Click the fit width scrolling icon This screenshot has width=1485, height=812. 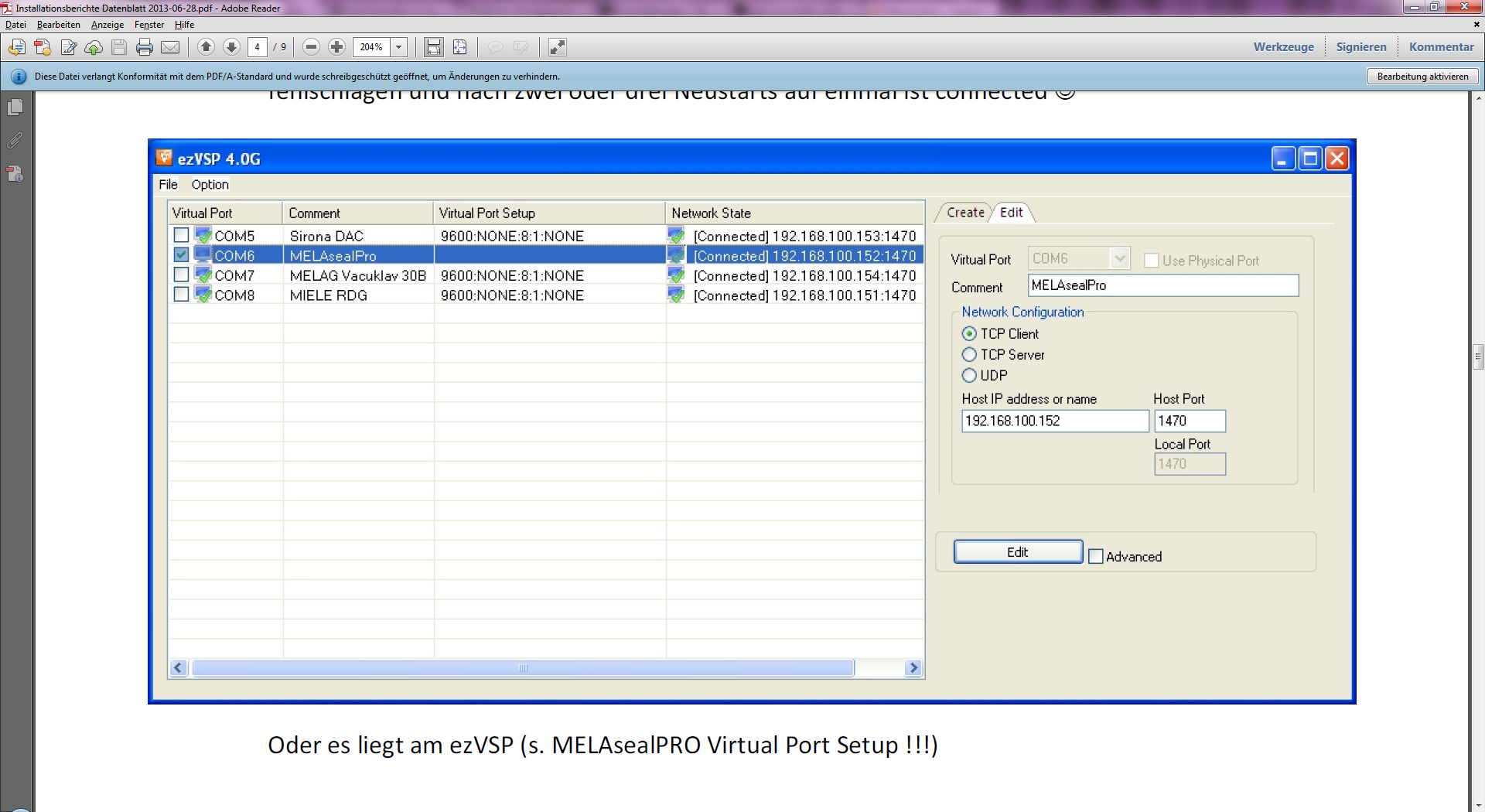tap(434, 47)
